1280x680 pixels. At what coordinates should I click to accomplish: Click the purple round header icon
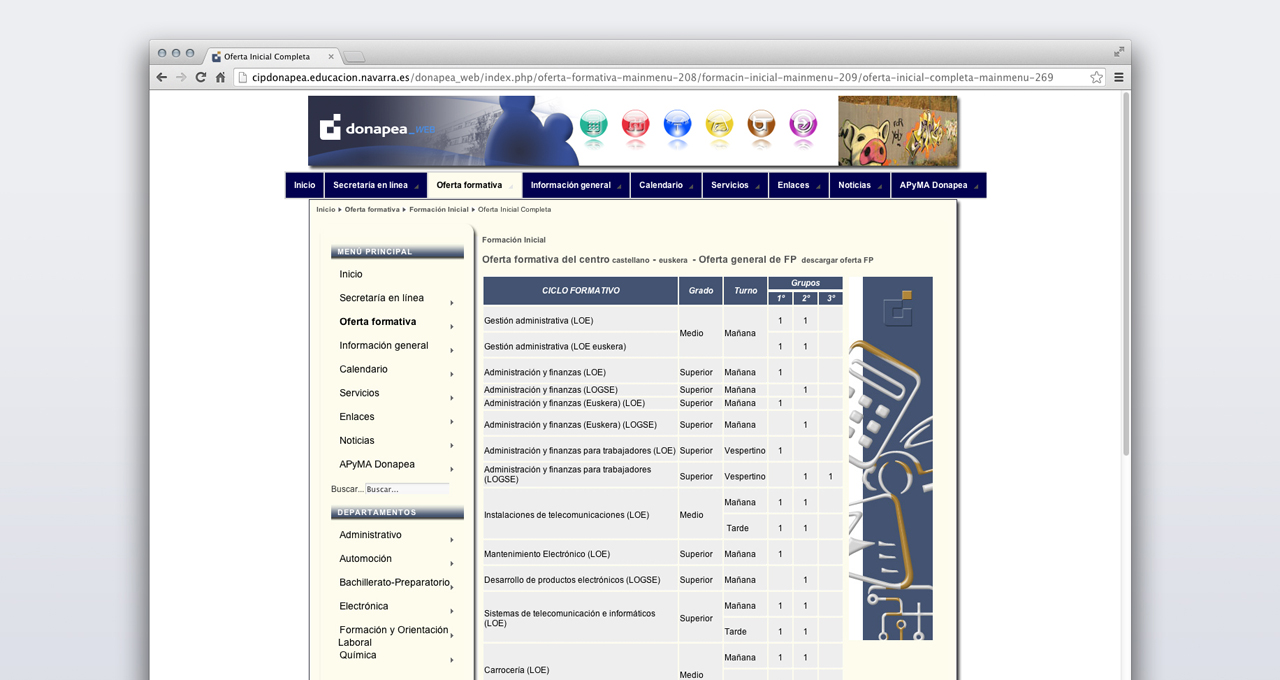(803, 125)
